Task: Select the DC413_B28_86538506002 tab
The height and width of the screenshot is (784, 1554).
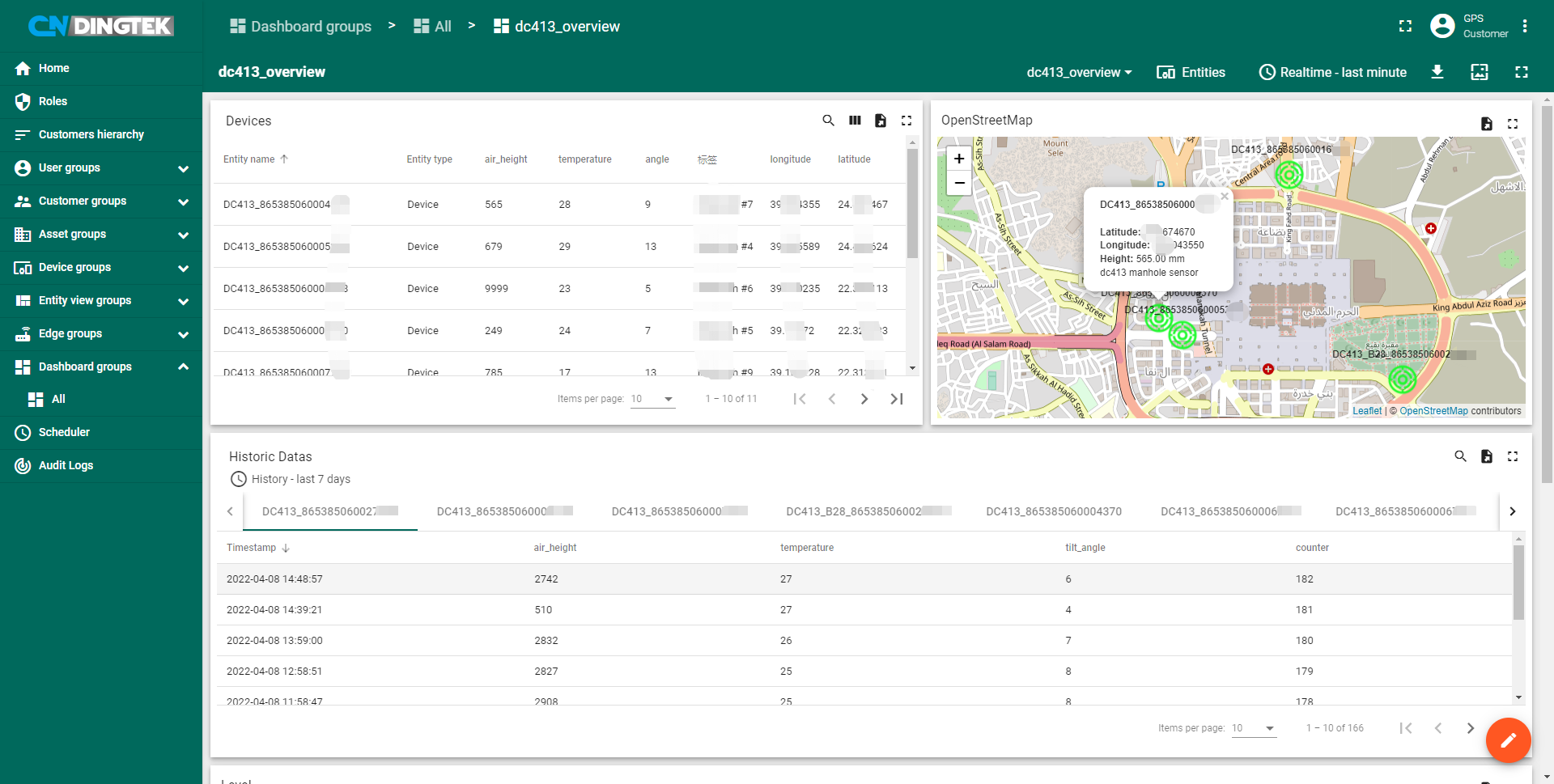Action: point(868,511)
